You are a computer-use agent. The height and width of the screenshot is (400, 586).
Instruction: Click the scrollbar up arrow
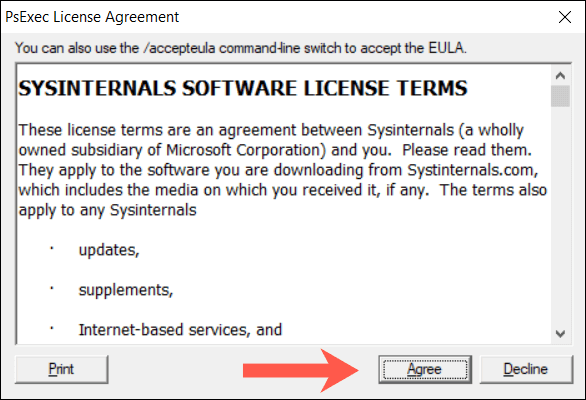pyautogui.click(x=560, y=76)
